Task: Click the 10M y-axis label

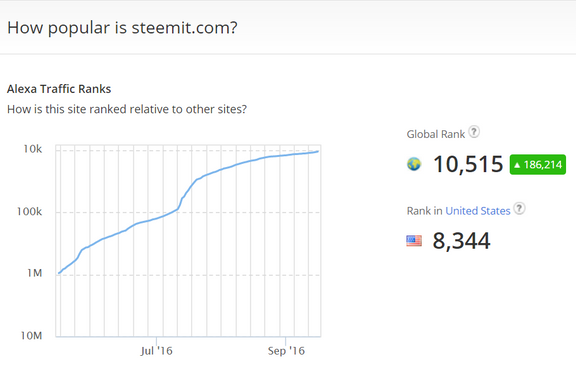Action: (x=31, y=336)
